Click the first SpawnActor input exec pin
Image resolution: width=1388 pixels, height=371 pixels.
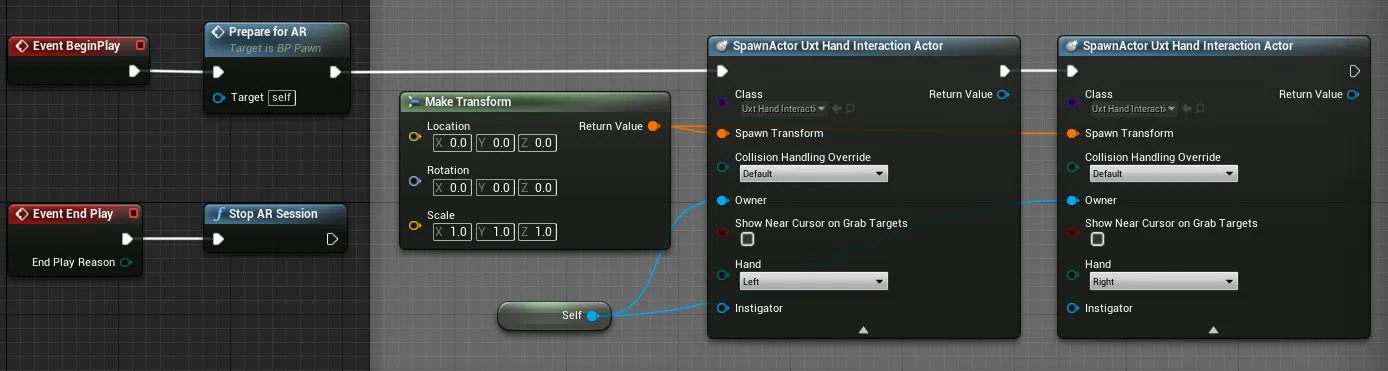coord(723,71)
